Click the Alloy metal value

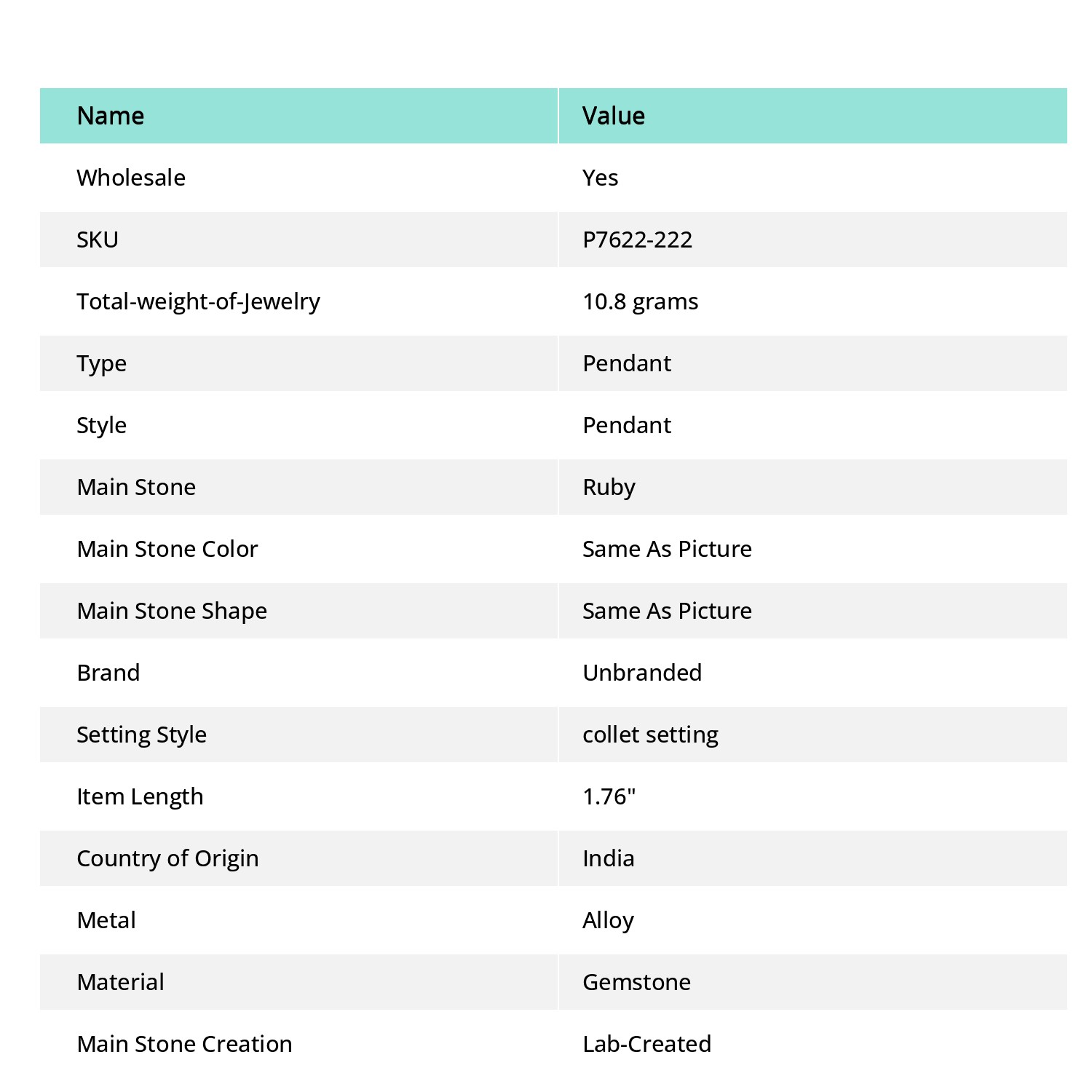[x=608, y=921]
